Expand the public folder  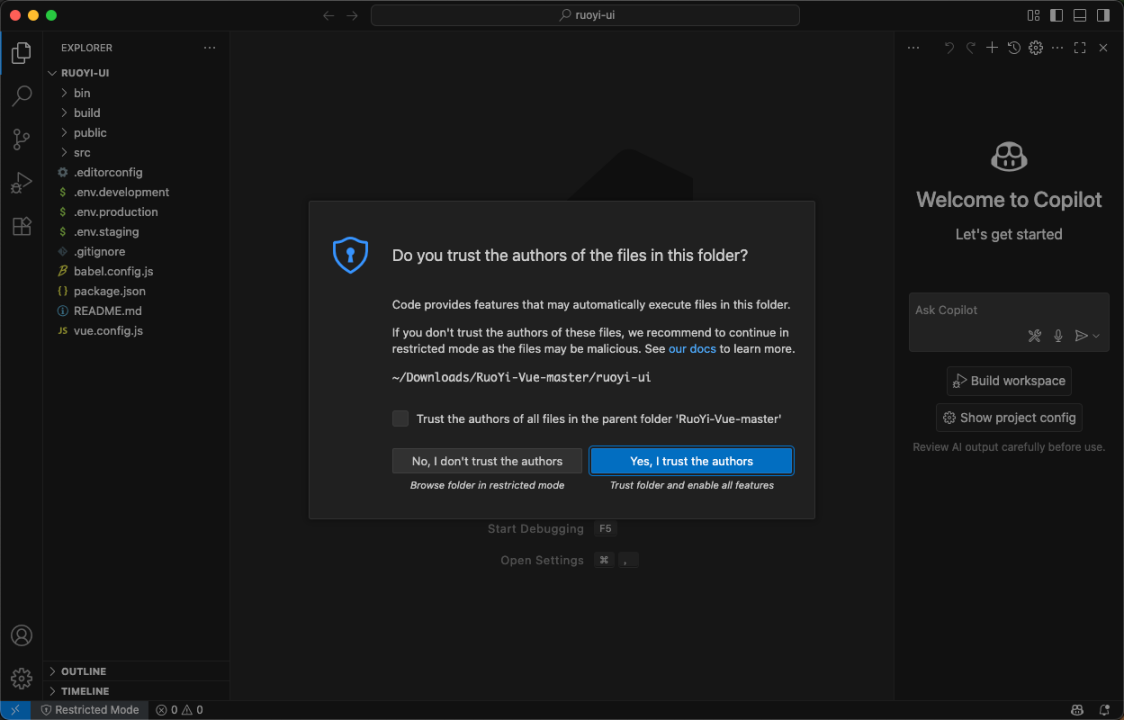click(x=136, y=133)
